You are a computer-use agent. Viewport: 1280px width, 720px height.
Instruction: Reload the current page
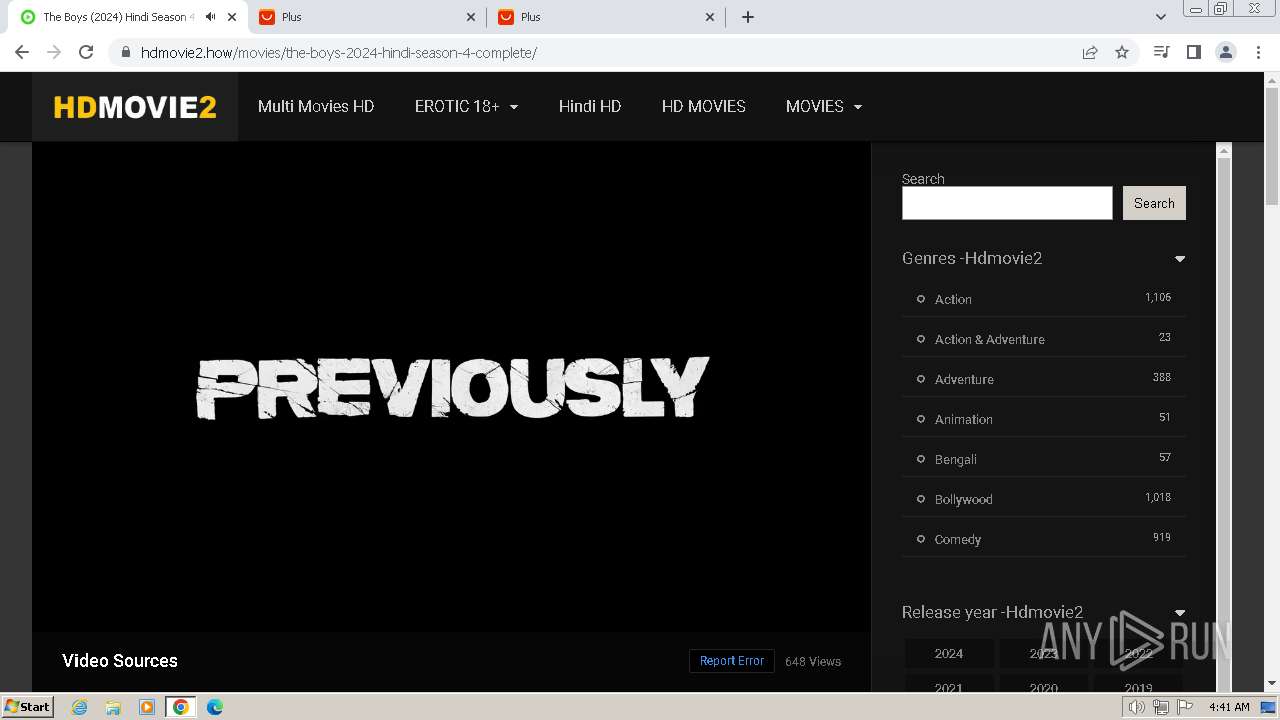[86, 52]
